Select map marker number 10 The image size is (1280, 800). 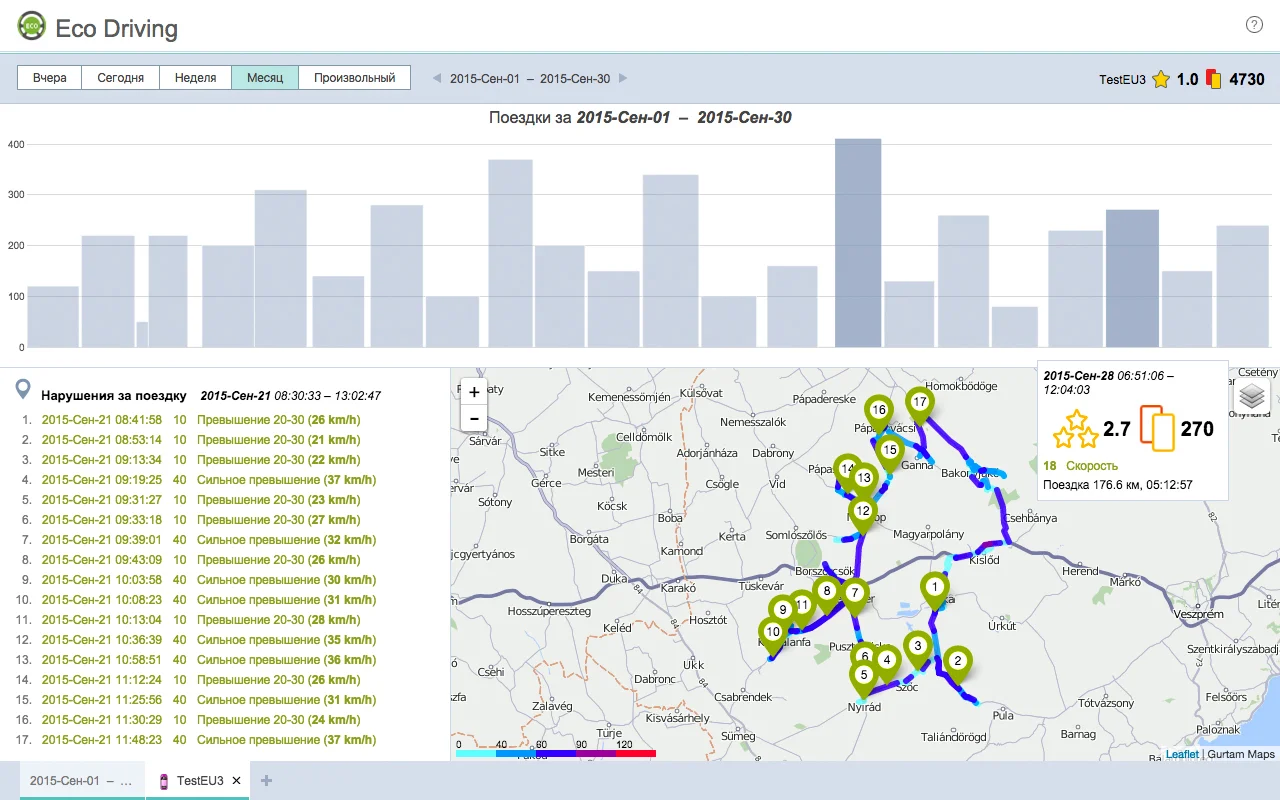point(772,631)
